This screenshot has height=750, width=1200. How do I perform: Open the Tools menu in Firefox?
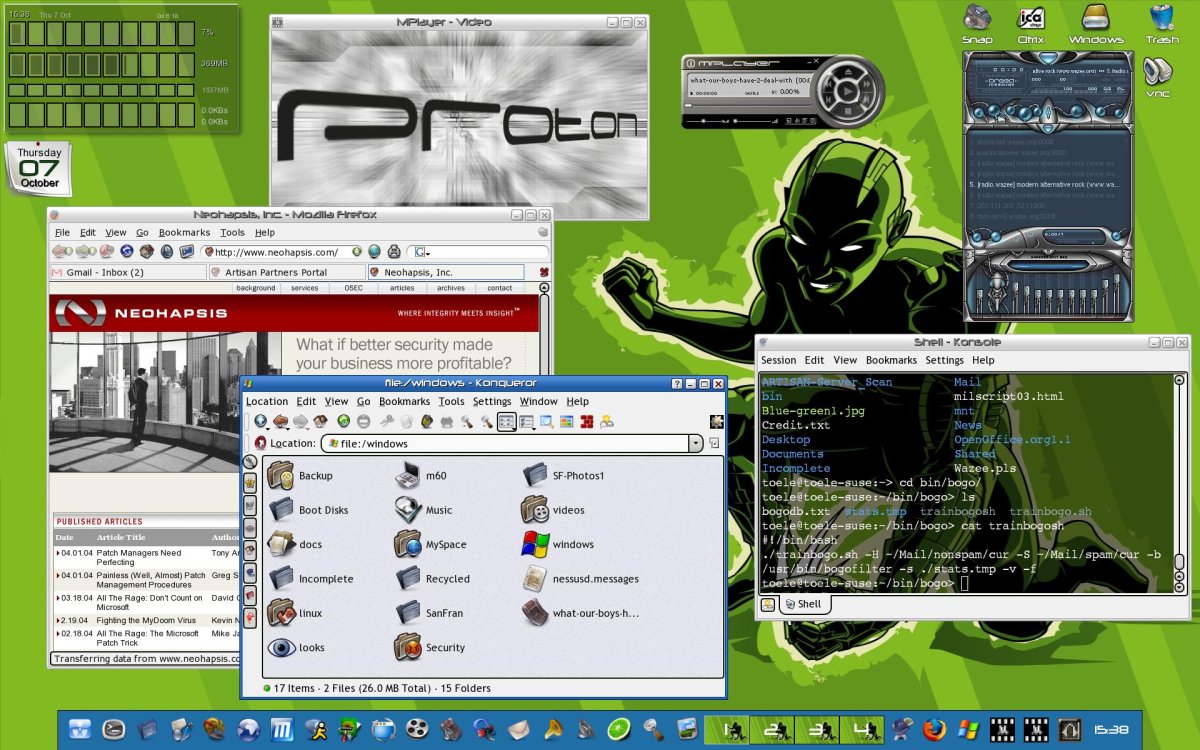pyautogui.click(x=232, y=232)
